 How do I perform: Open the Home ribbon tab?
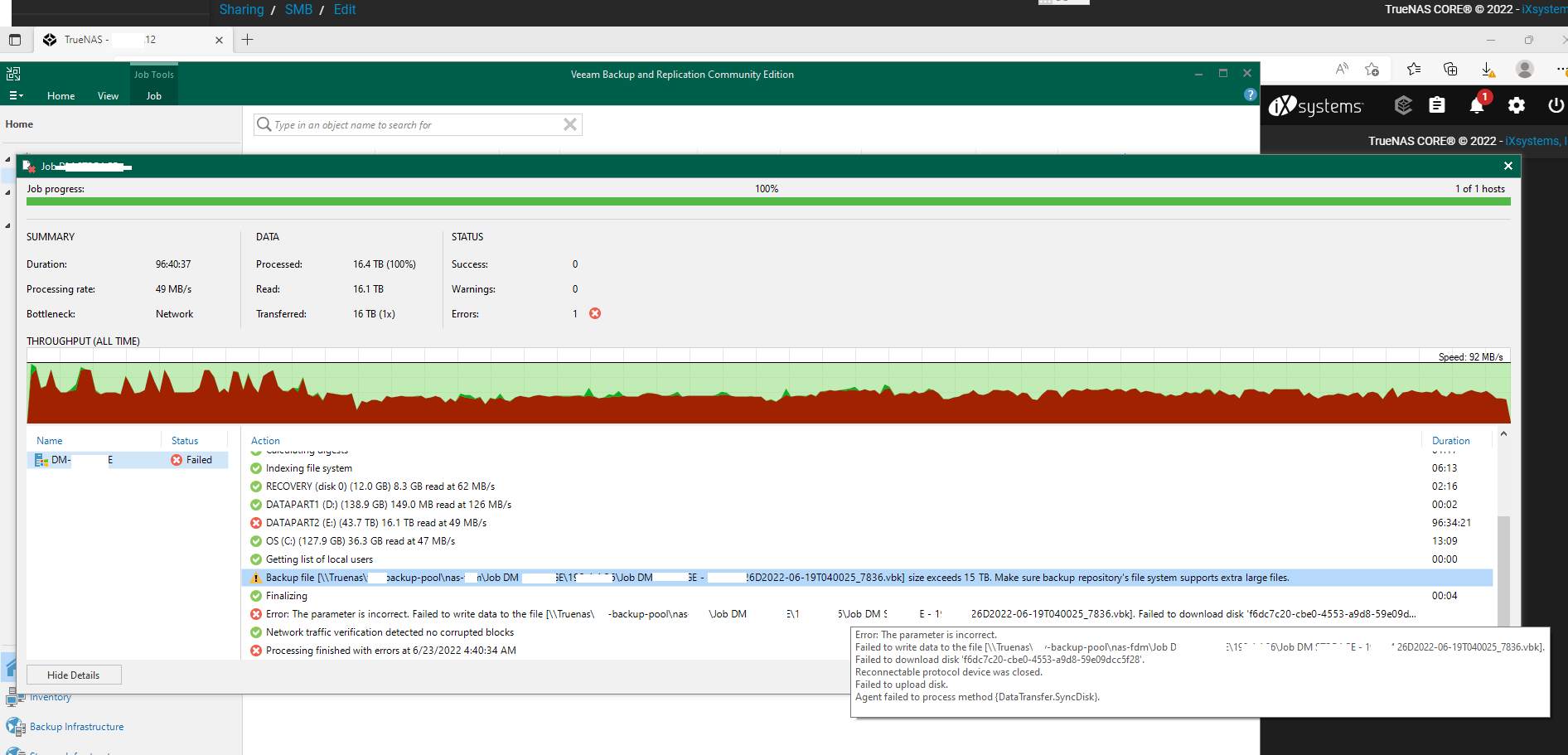pyautogui.click(x=60, y=96)
